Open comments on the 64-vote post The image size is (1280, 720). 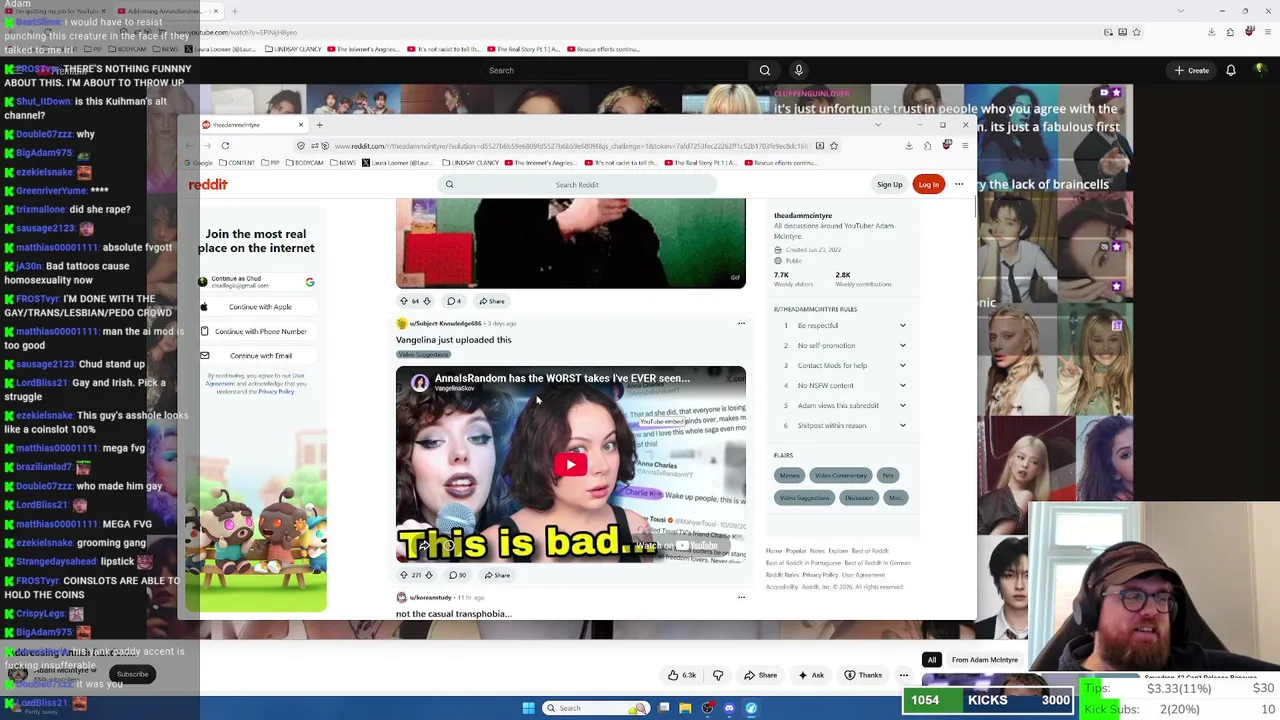click(454, 301)
